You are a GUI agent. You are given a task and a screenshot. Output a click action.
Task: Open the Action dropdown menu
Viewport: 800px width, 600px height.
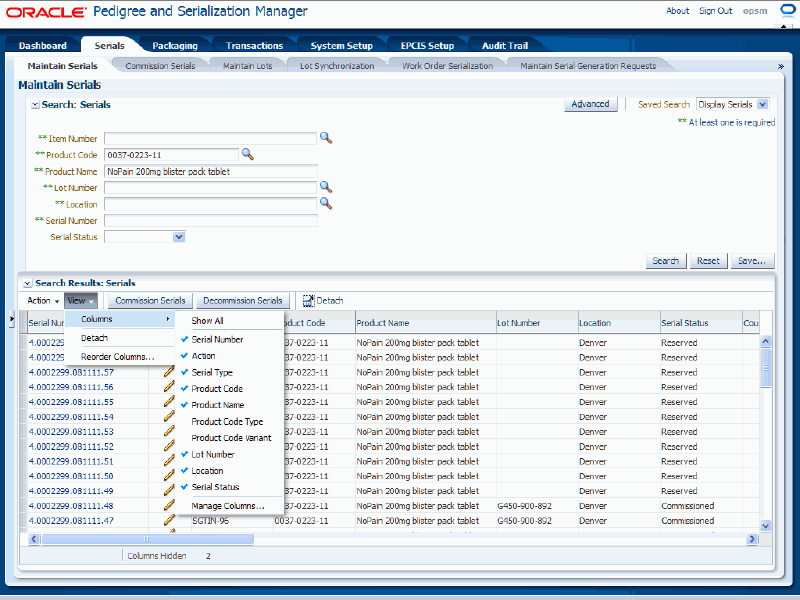click(43, 301)
